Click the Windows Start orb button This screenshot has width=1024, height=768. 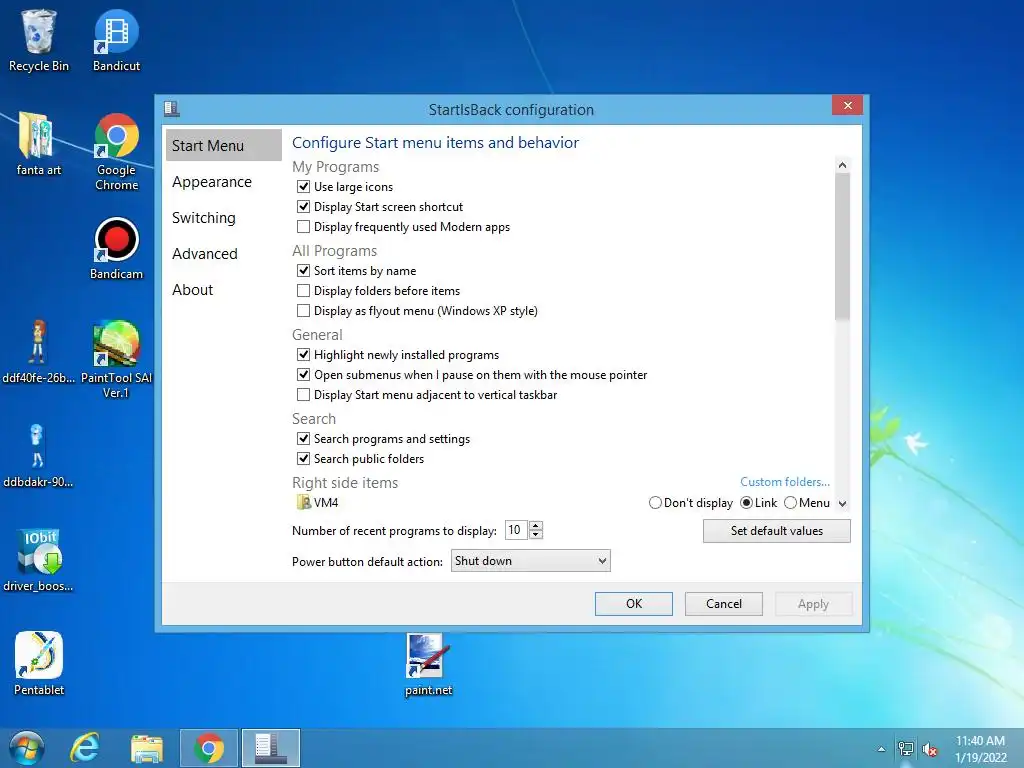27,748
